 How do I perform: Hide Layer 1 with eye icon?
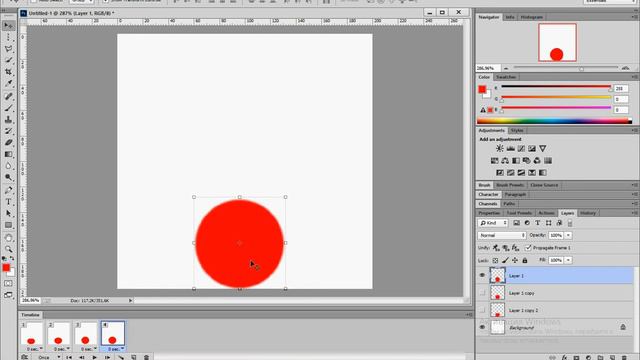point(482,276)
